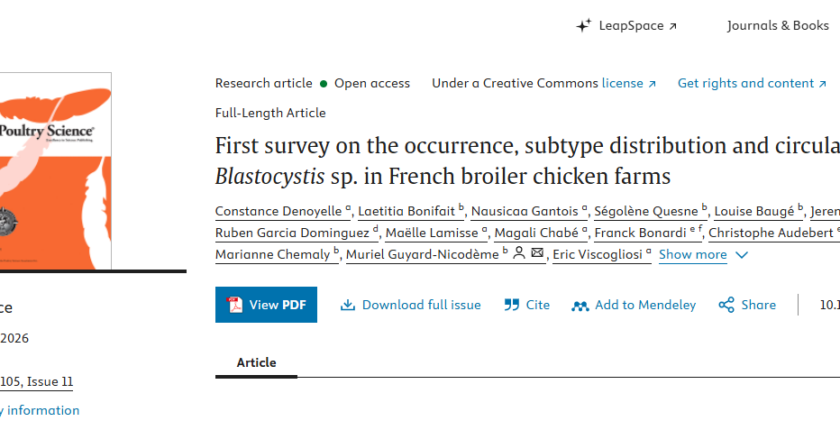The image size is (840, 430).
Task: Select the Article tab
Action: click(256, 363)
